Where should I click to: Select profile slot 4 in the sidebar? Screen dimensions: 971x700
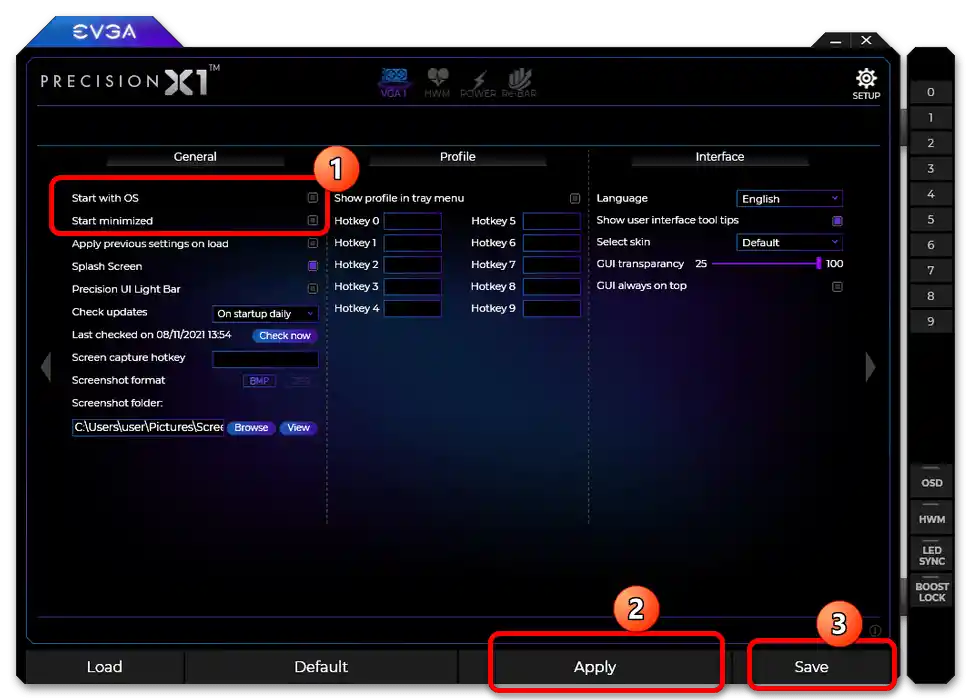pyautogui.click(x=930, y=194)
